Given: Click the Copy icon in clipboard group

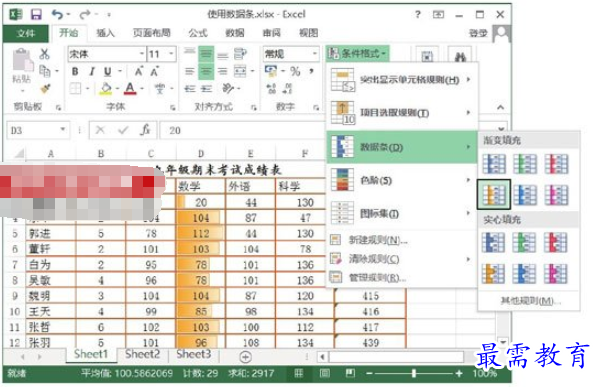Looking at the screenshot, I should click(x=45, y=71).
